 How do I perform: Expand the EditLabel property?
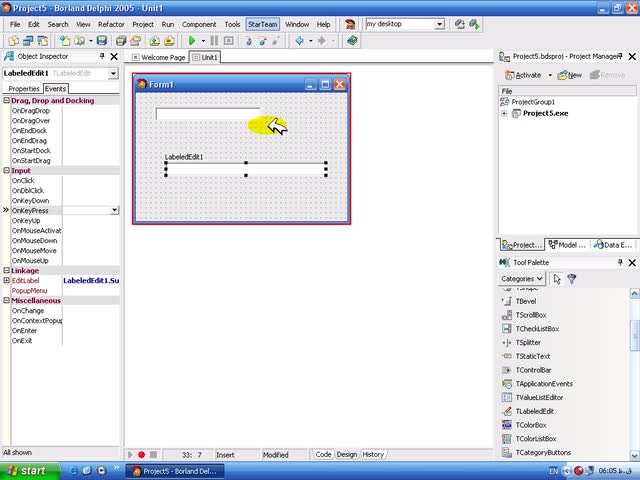[7, 280]
